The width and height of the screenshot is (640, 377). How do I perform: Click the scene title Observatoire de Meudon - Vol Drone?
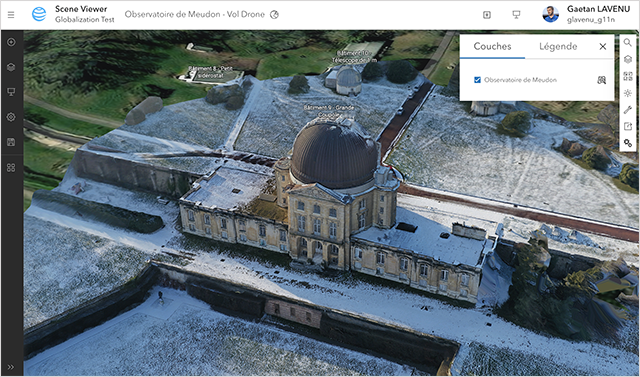point(195,14)
